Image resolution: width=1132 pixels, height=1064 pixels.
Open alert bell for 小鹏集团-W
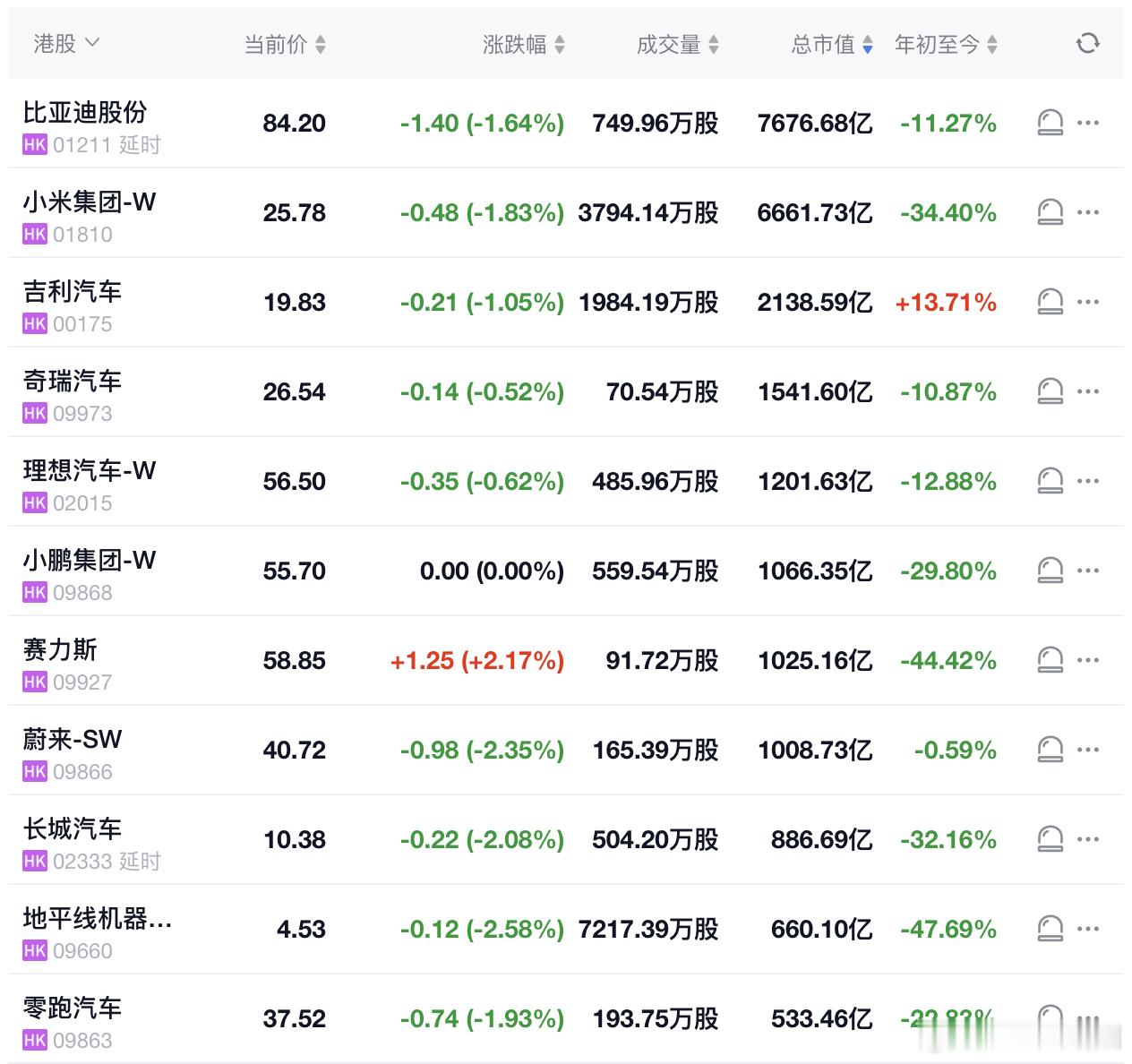[x=1050, y=571]
